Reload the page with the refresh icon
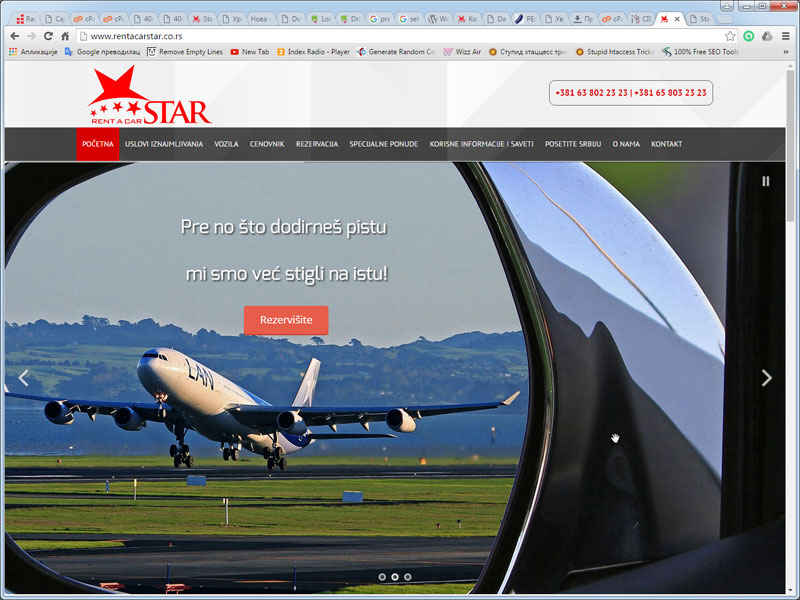 [47, 36]
